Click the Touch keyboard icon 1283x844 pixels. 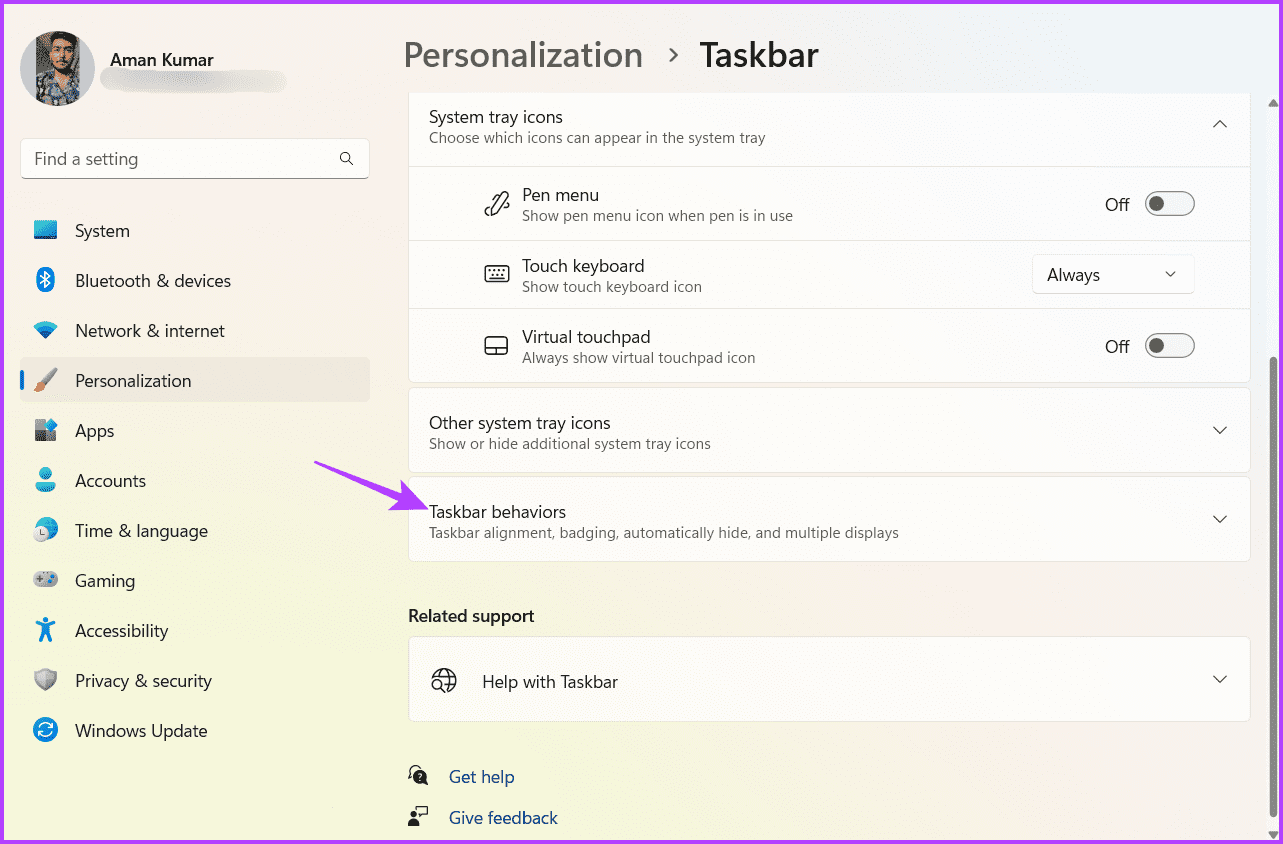point(496,275)
